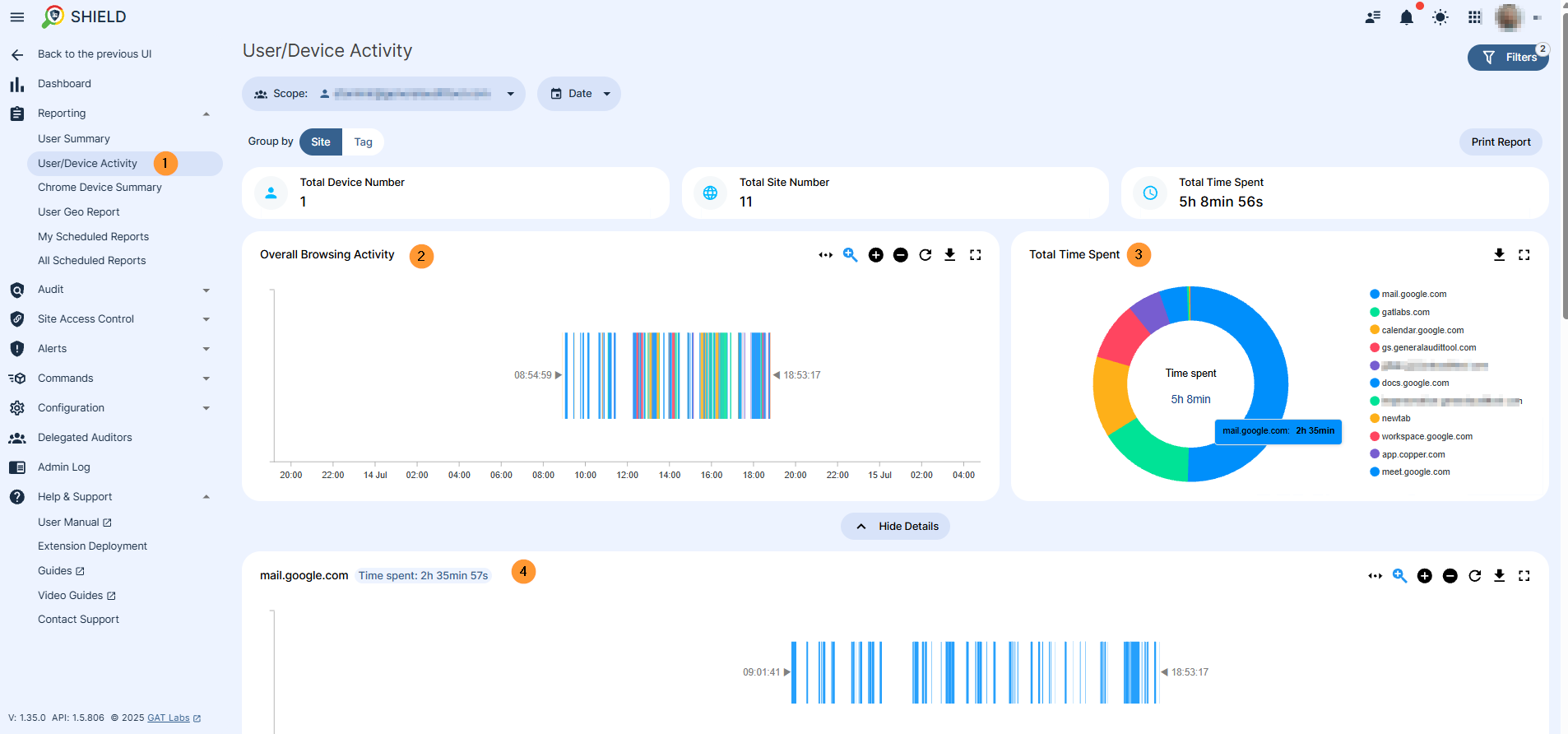
Task: Open User Summary report
Action: click(x=74, y=139)
